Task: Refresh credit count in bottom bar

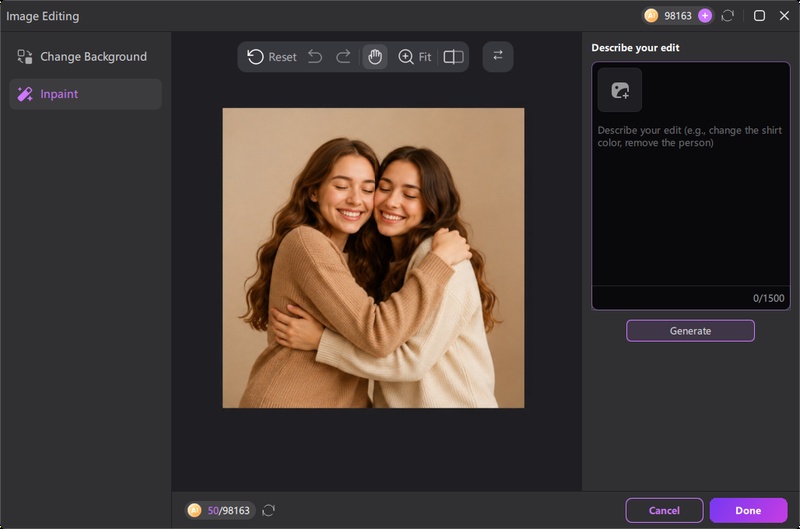Action: pos(268,510)
